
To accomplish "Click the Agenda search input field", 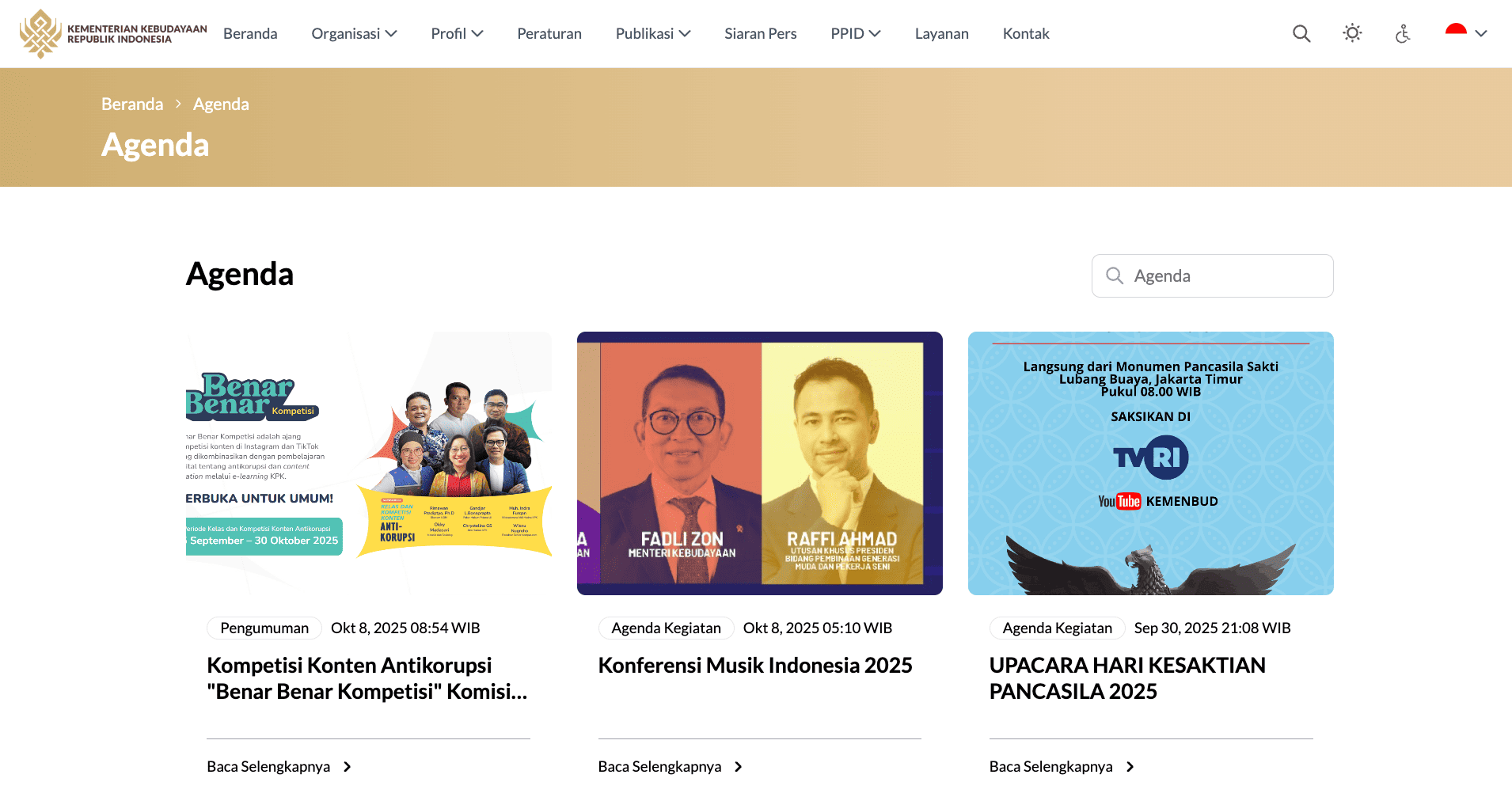I will [1212, 275].
